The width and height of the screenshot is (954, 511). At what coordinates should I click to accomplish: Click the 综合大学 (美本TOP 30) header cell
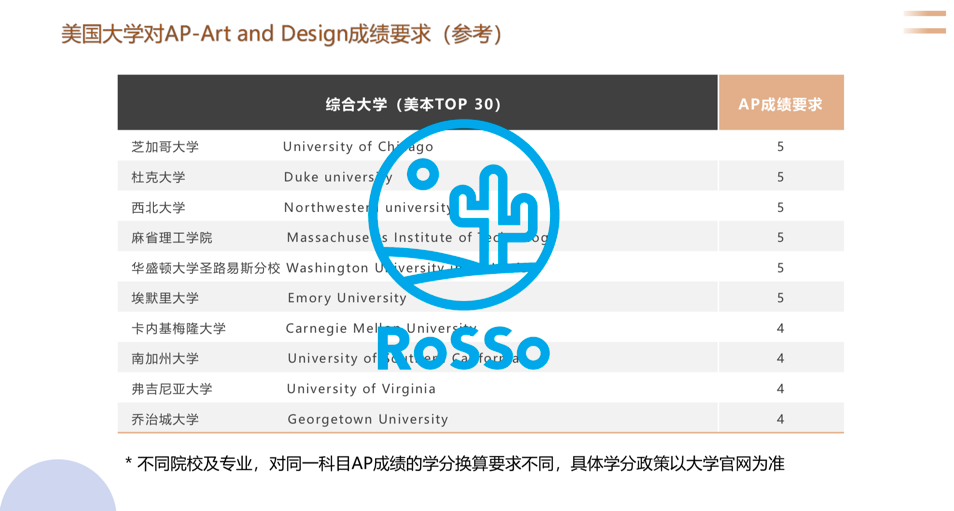417,103
